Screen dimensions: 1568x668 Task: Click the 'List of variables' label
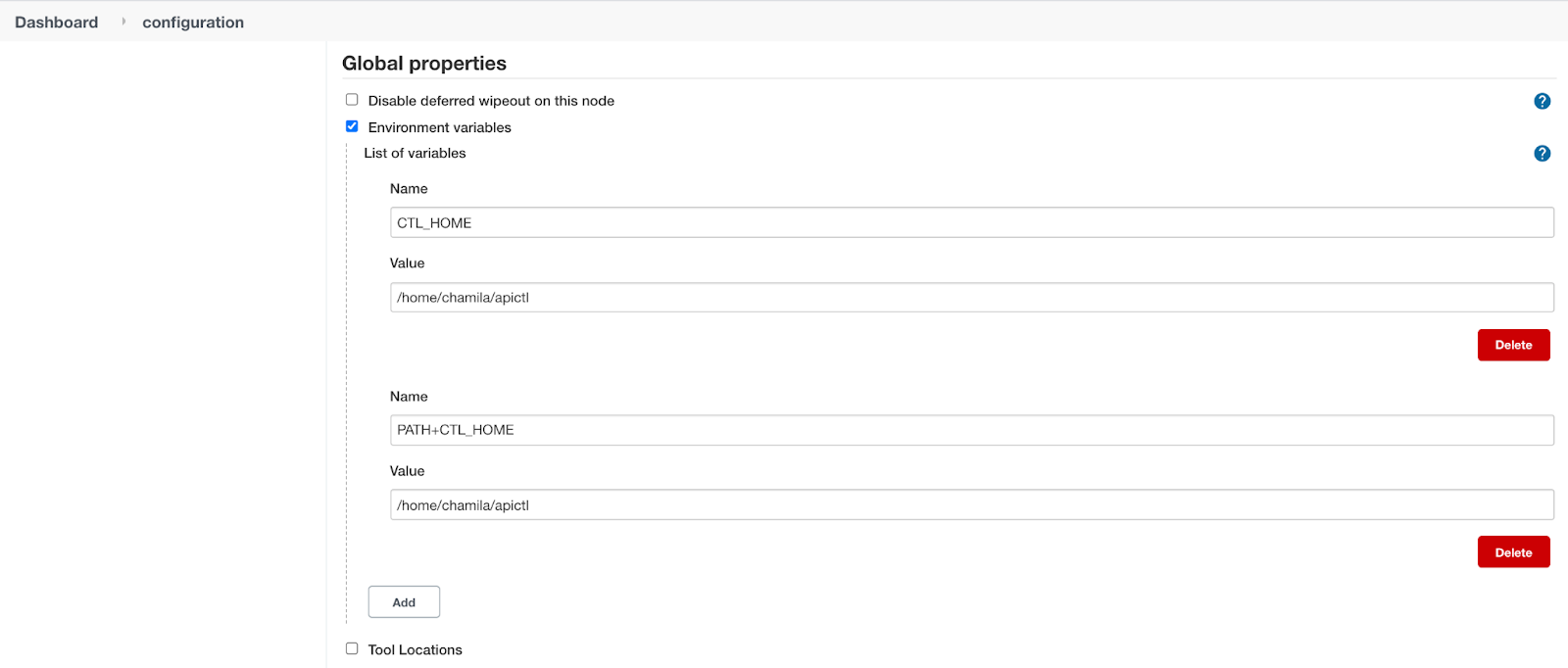pos(415,154)
